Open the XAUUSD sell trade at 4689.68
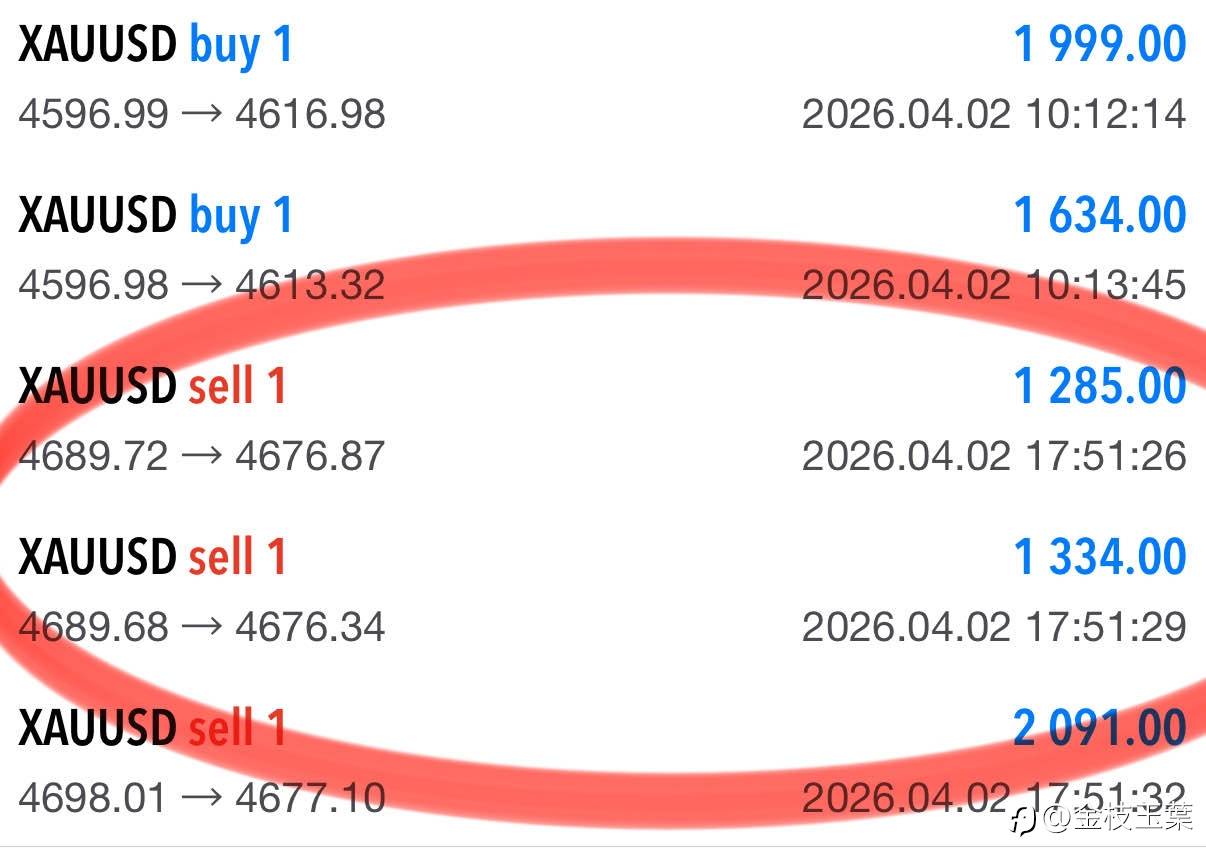Viewport: 1206px width, 868px height. click(x=152, y=558)
